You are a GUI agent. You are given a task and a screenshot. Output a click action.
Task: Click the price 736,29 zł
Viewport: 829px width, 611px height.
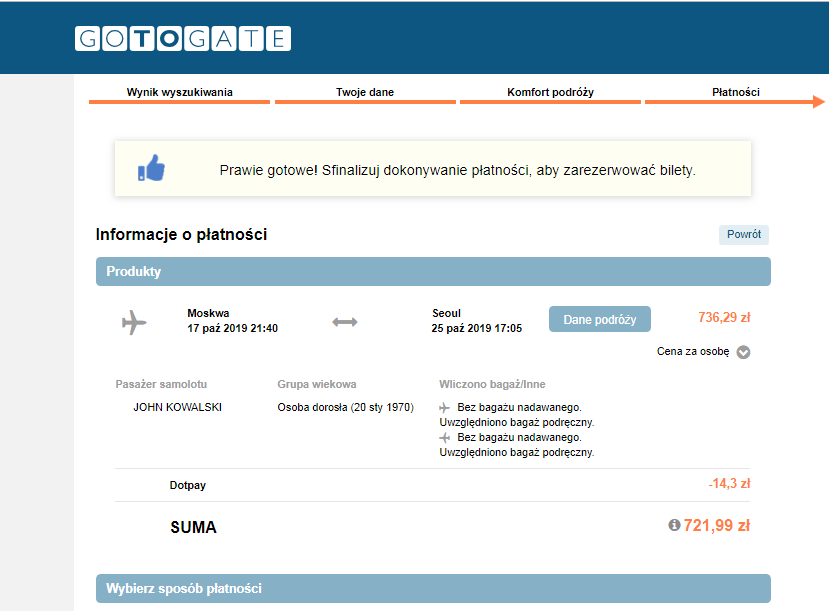[724, 318]
